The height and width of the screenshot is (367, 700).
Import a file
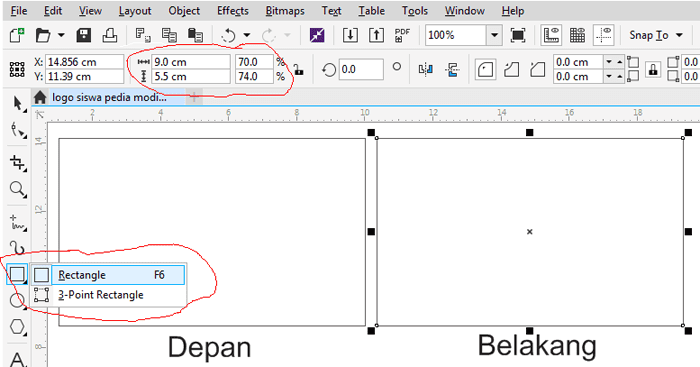[350, 35]
